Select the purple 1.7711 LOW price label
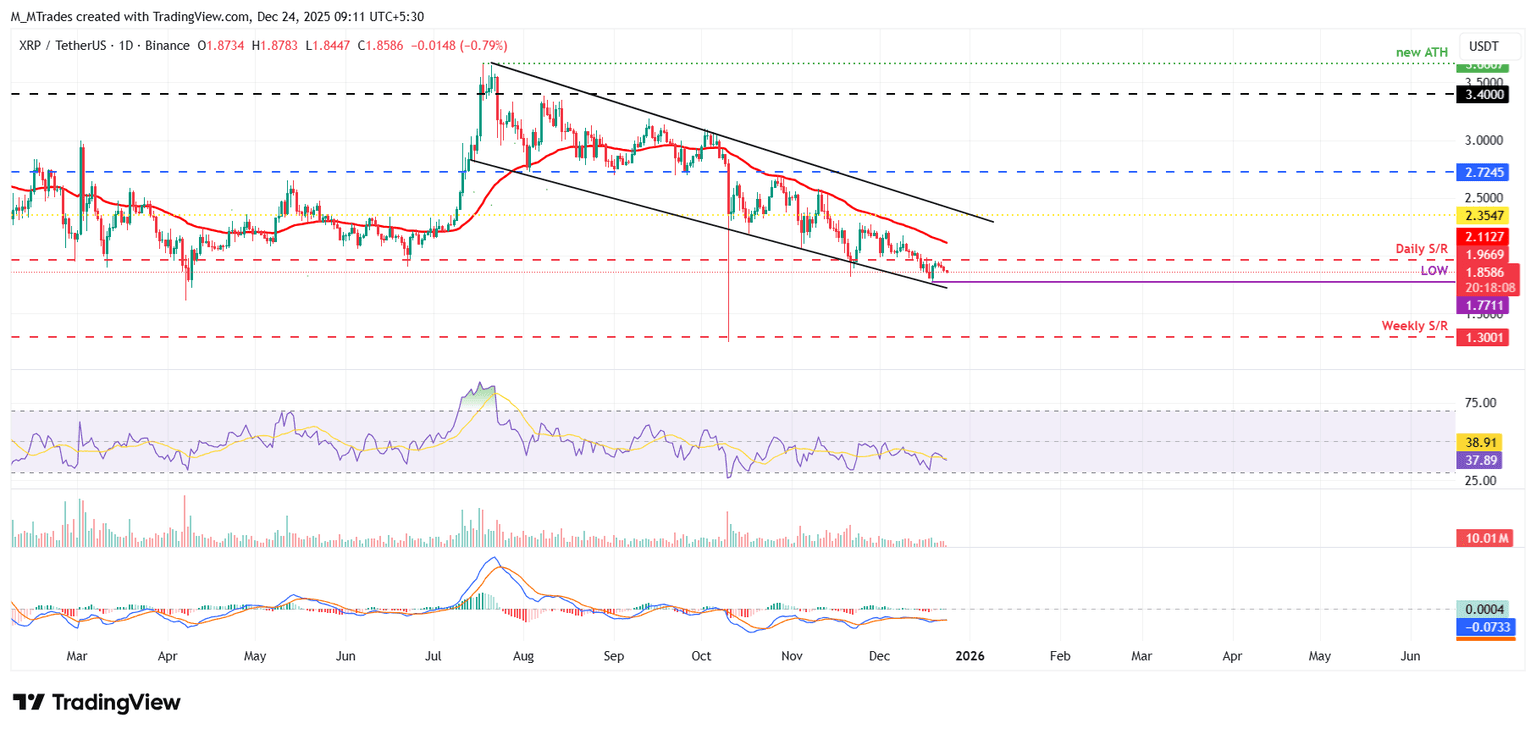Image resolution: width=1536 pixels, height=734 pixels. coord(1482,304)
